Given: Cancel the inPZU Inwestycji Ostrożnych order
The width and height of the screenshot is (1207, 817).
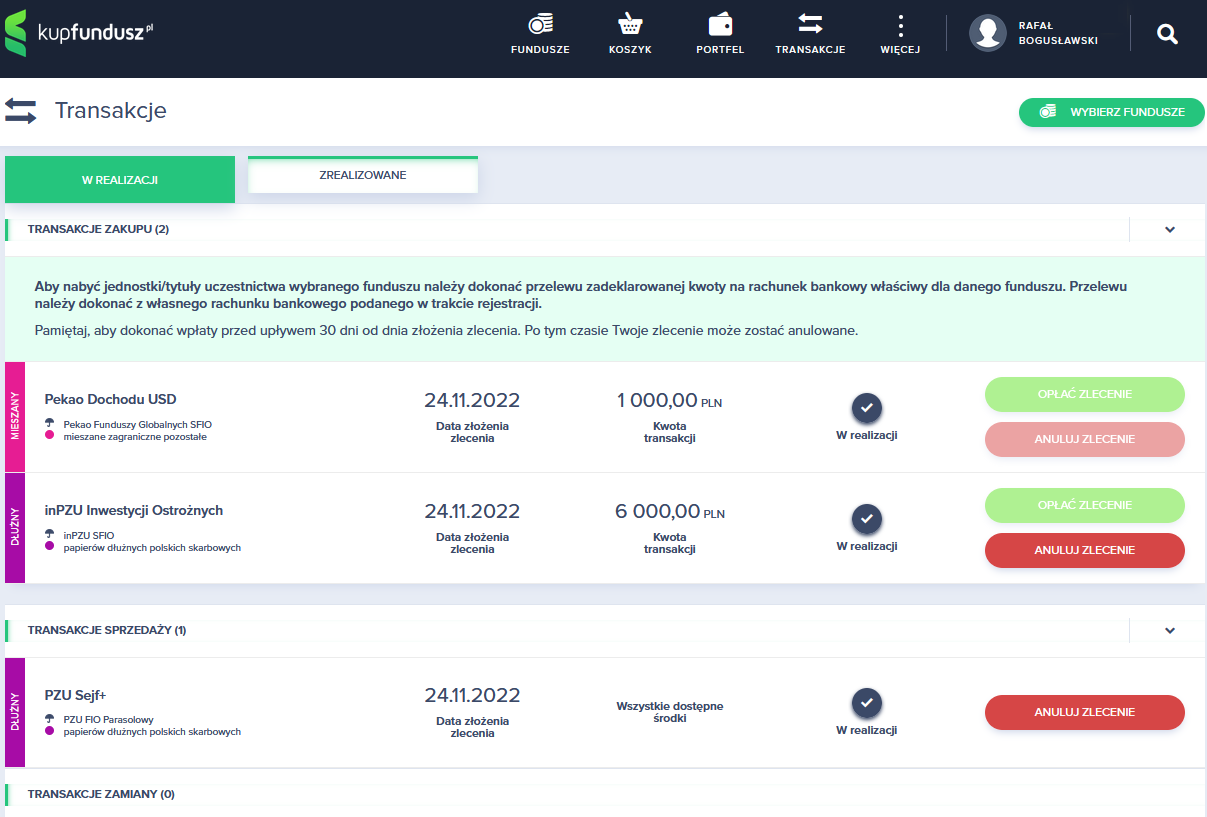Looking at the screenshot, I should pyautogui.click(x=1085, y=550).
